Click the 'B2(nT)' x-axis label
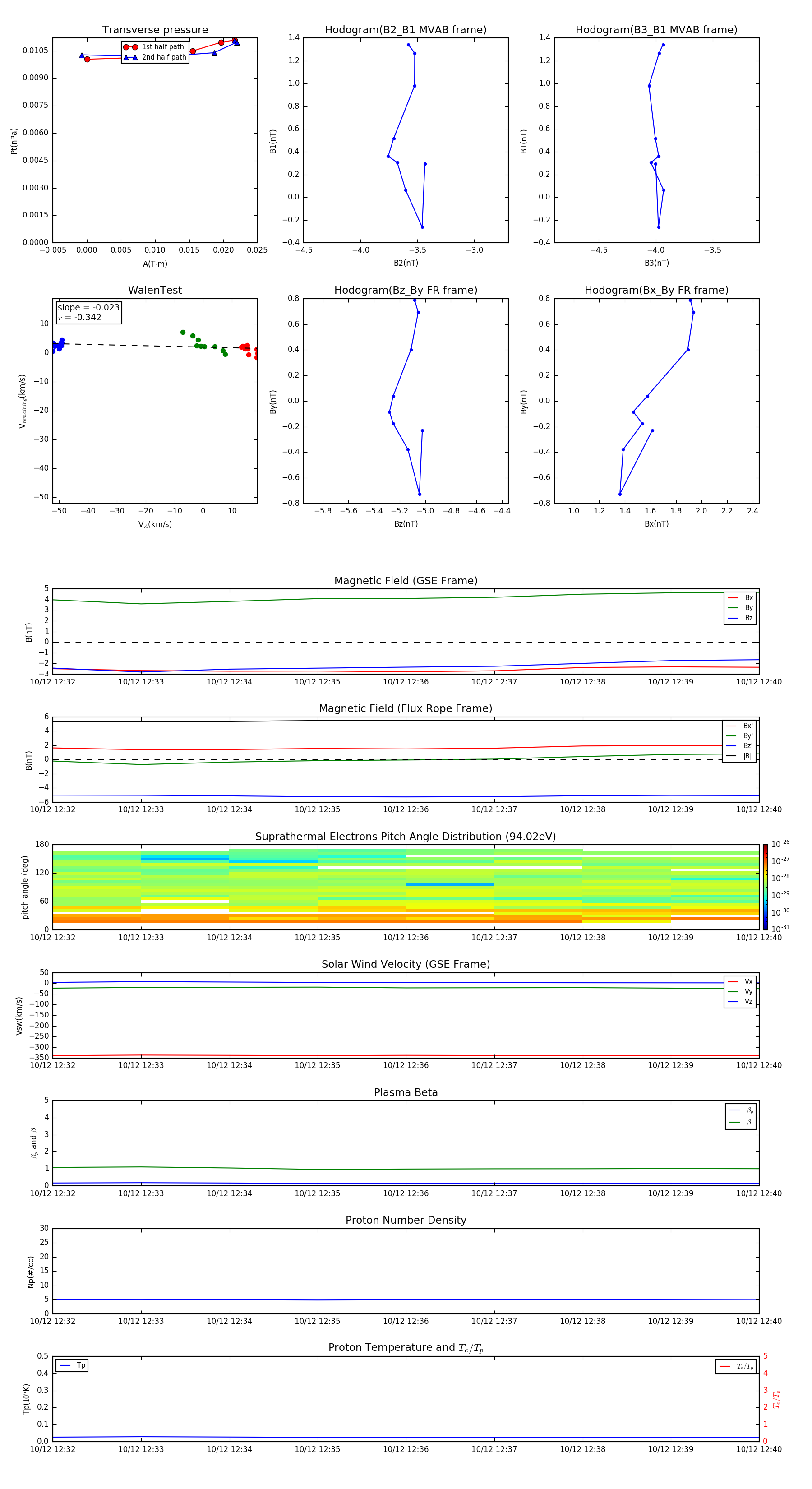812x1489 pixels. (x=406, y=264)
